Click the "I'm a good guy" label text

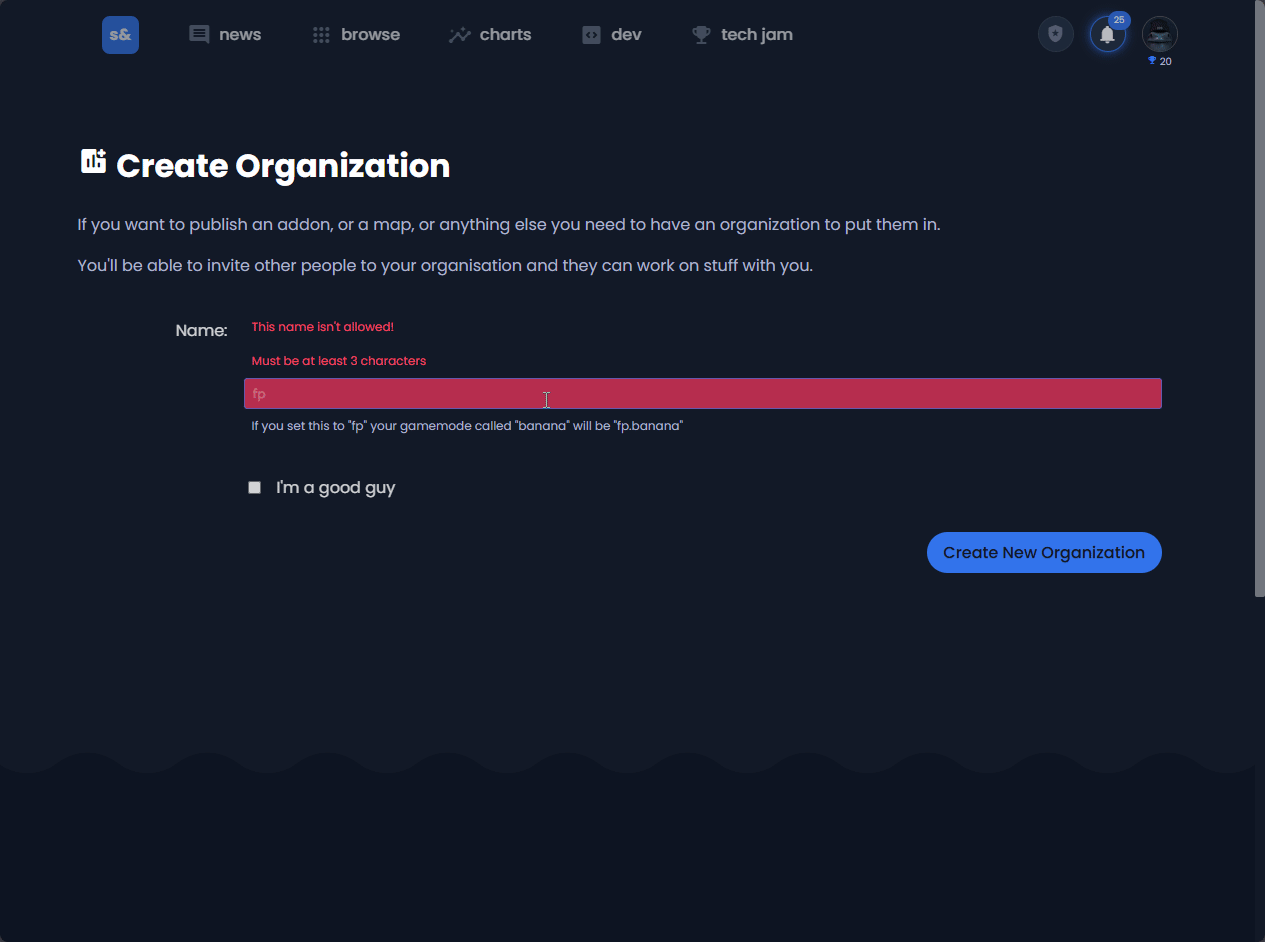pos(336,488)
